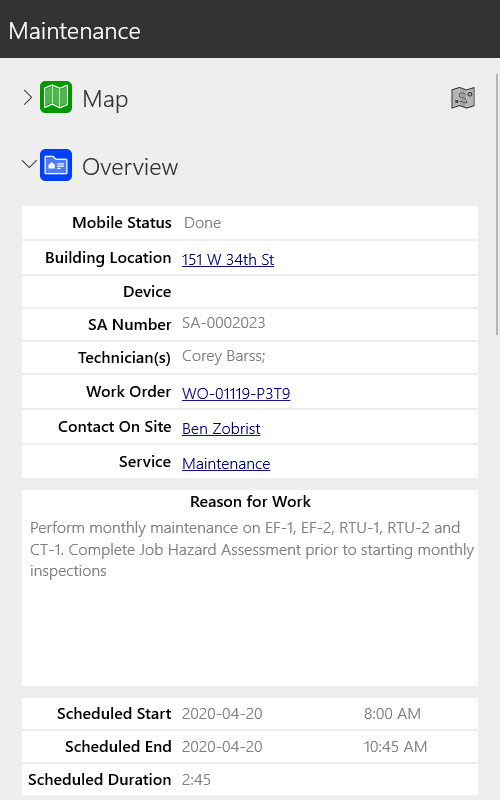Open contact Ben Zobrist link
500x800 pixels.
pos(221,429)
